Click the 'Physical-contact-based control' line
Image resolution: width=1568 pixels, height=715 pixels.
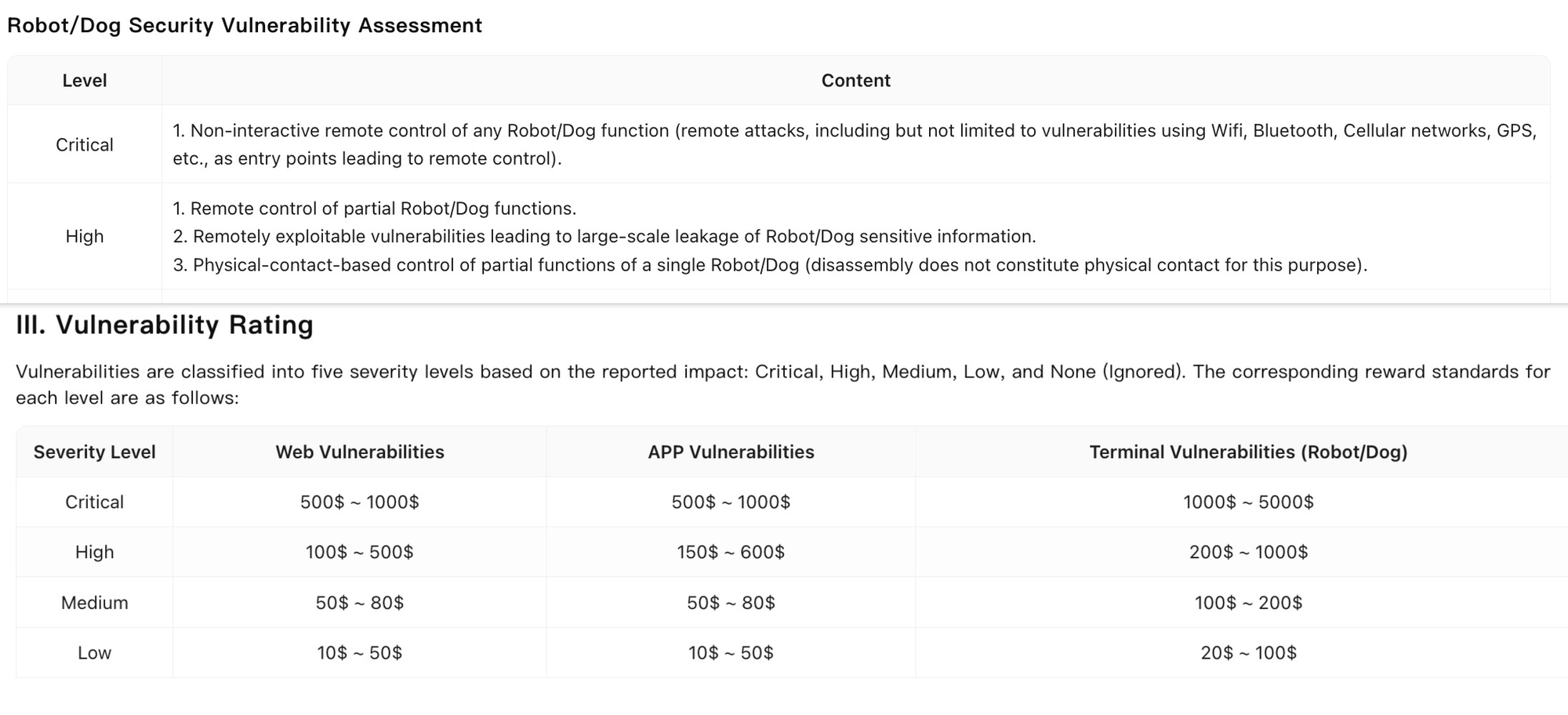coord(770,265)
